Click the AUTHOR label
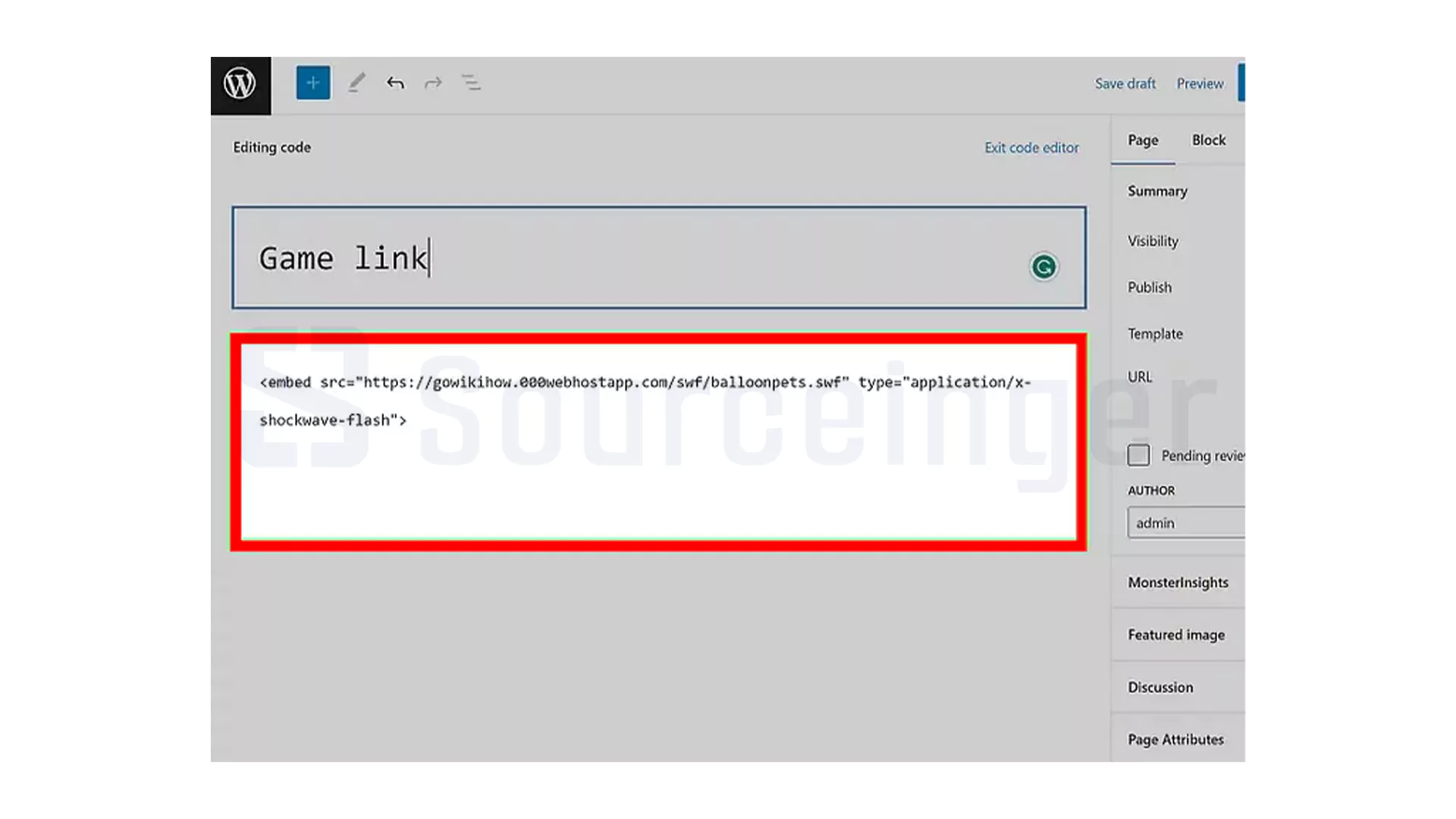 [x=1151, y=491]
